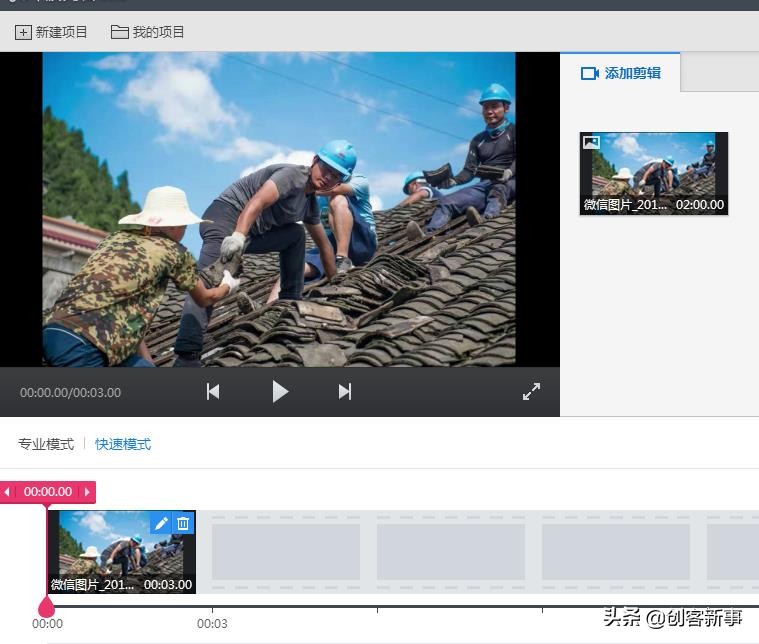Toggle fullscreen preview with the expand arrows
Image resolution: width=759 pixels, height=644 pixels.
(x=531, y=392)
